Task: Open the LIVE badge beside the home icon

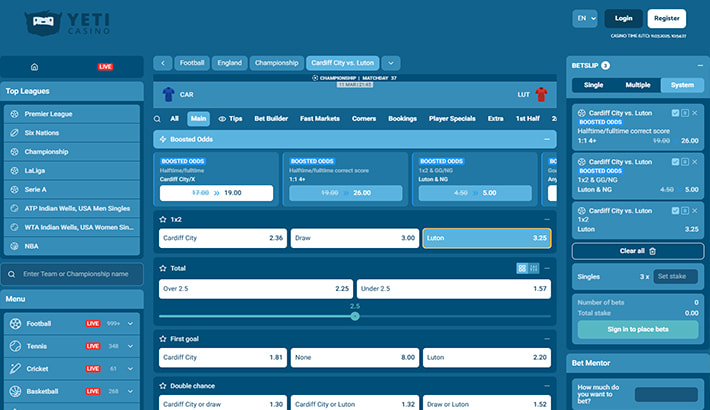Action: pyautogui.click(x=106, y=67)
